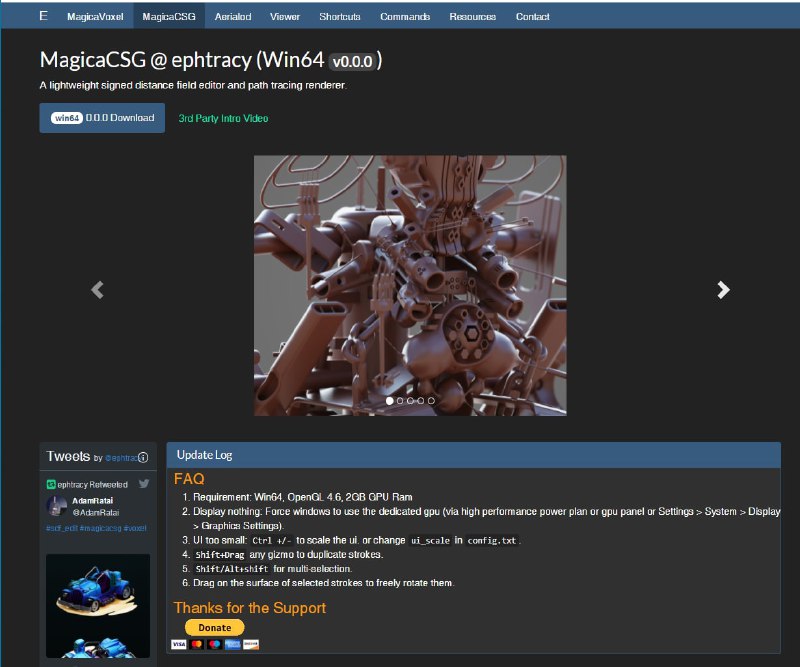Open the @ephtracy Twitter handle link
The width and height of the screenshot is (800, 667).
121,458
